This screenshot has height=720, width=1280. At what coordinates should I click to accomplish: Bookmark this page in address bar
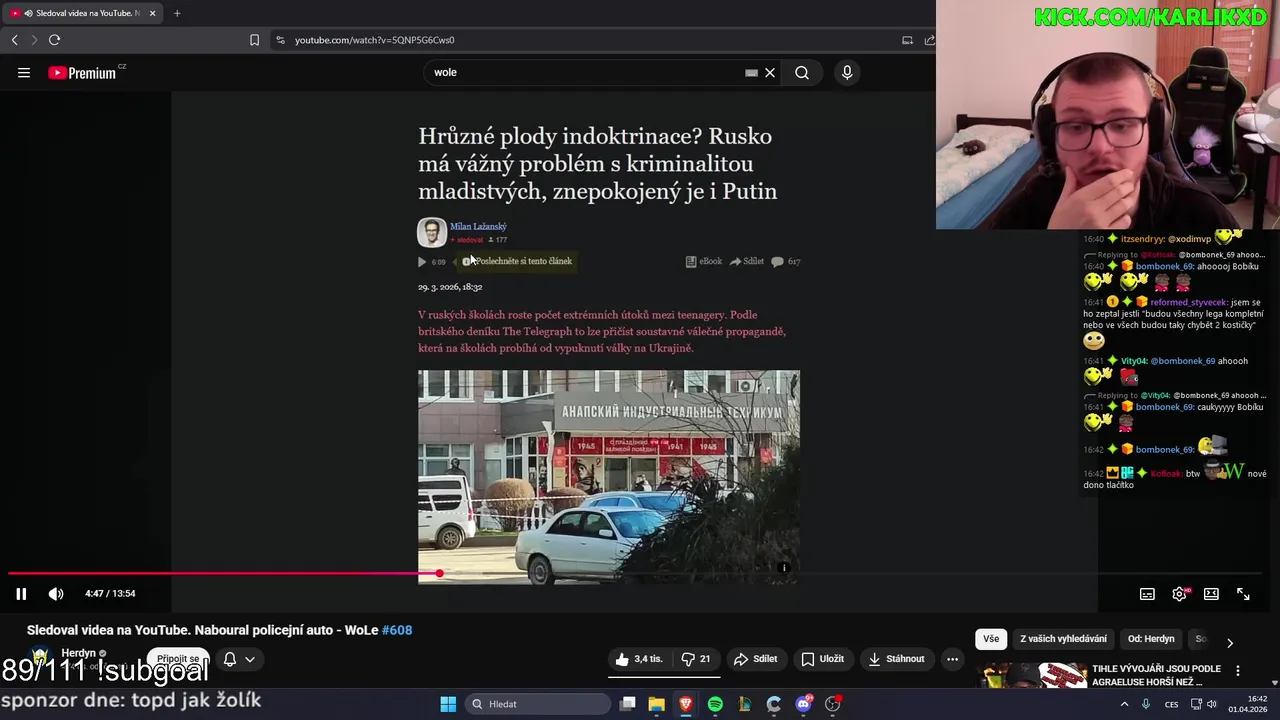click(254, 40)
